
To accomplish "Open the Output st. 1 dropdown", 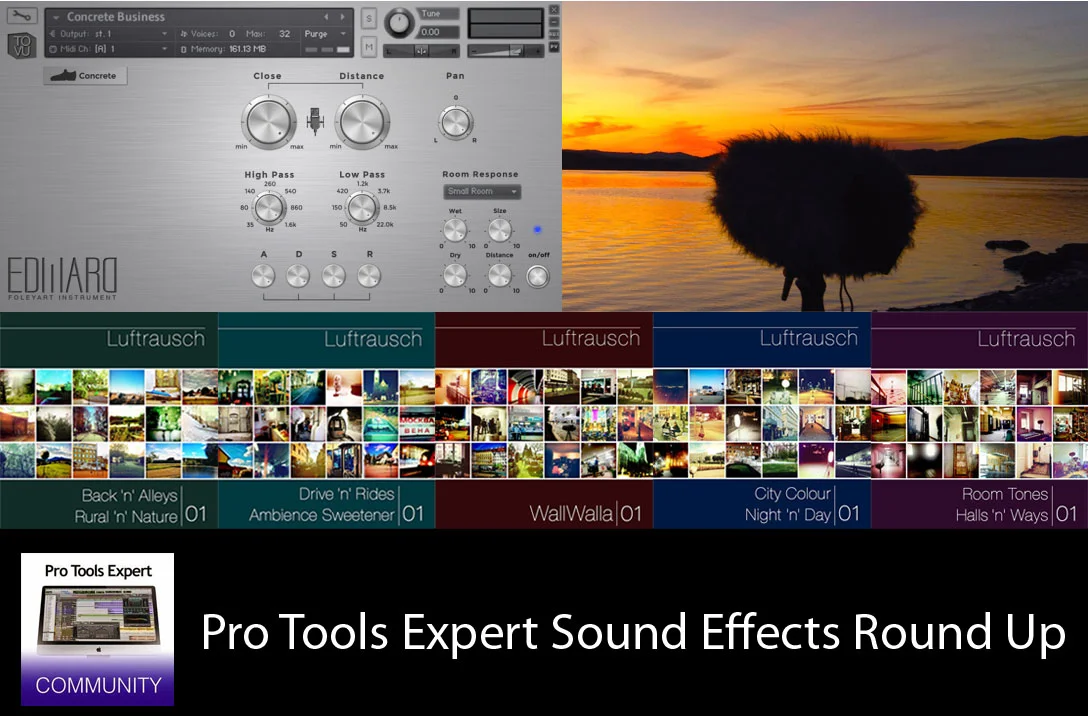I will click(109, 33).
